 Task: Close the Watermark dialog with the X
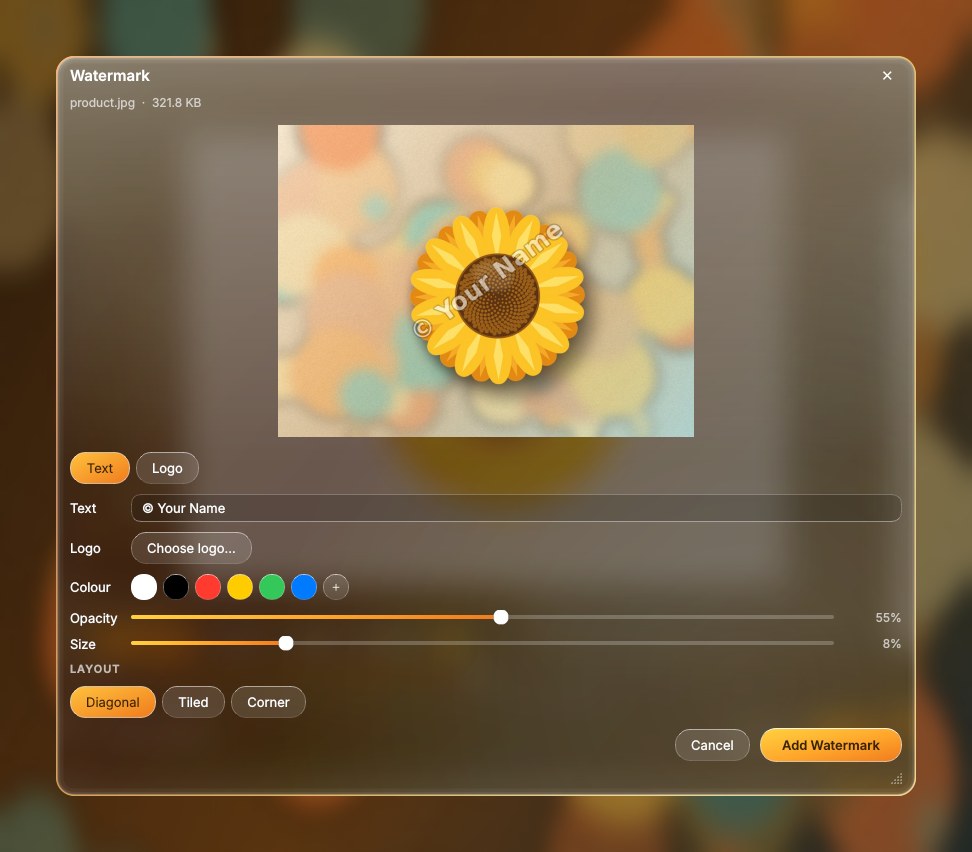887,76
